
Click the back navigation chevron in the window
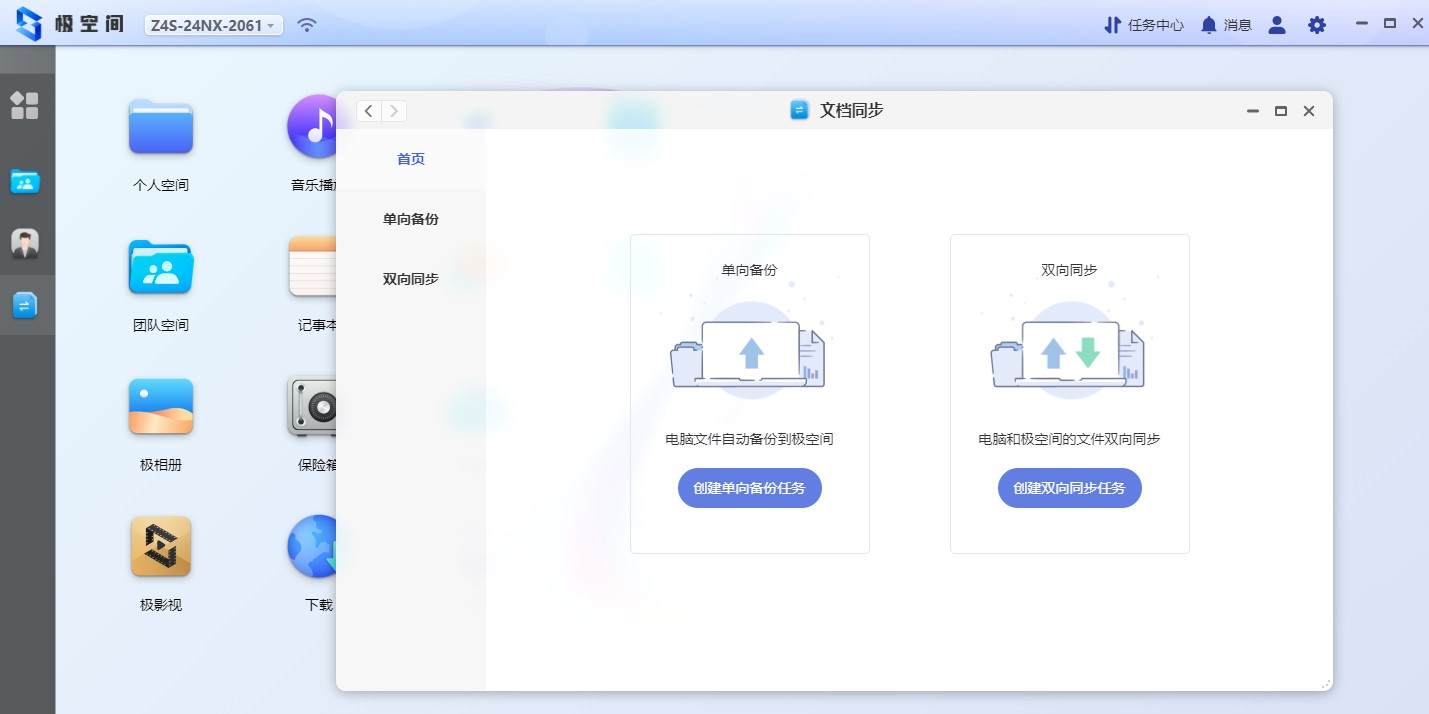(x=368, y=111)
